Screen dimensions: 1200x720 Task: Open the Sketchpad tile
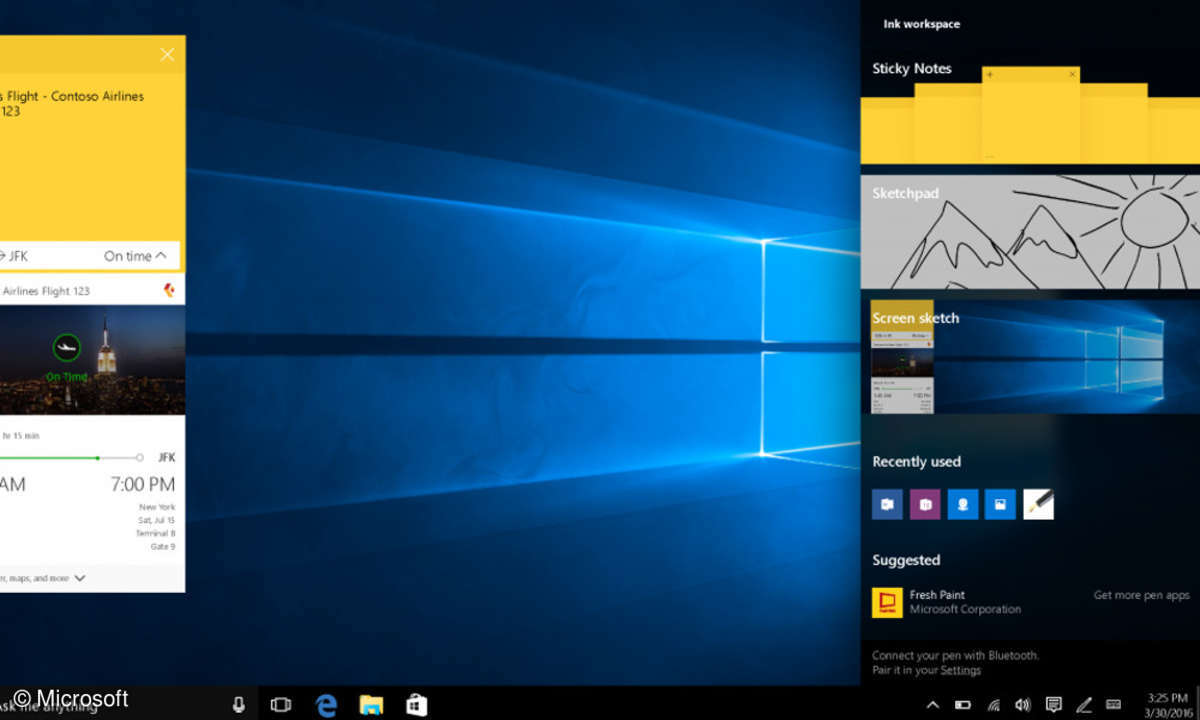tap(1030, 233)
